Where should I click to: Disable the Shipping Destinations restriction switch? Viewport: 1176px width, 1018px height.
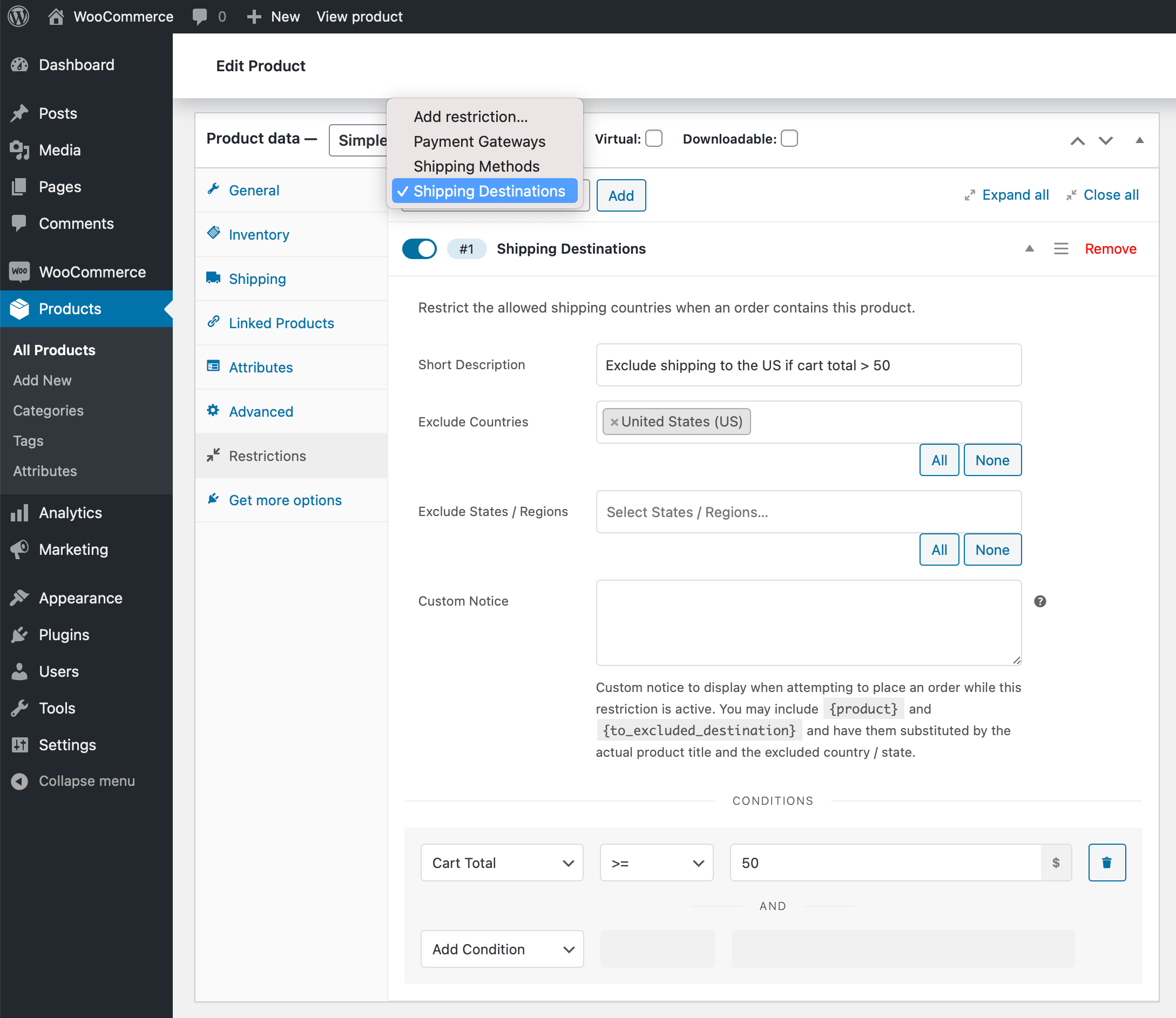click(x=420, y=249)
